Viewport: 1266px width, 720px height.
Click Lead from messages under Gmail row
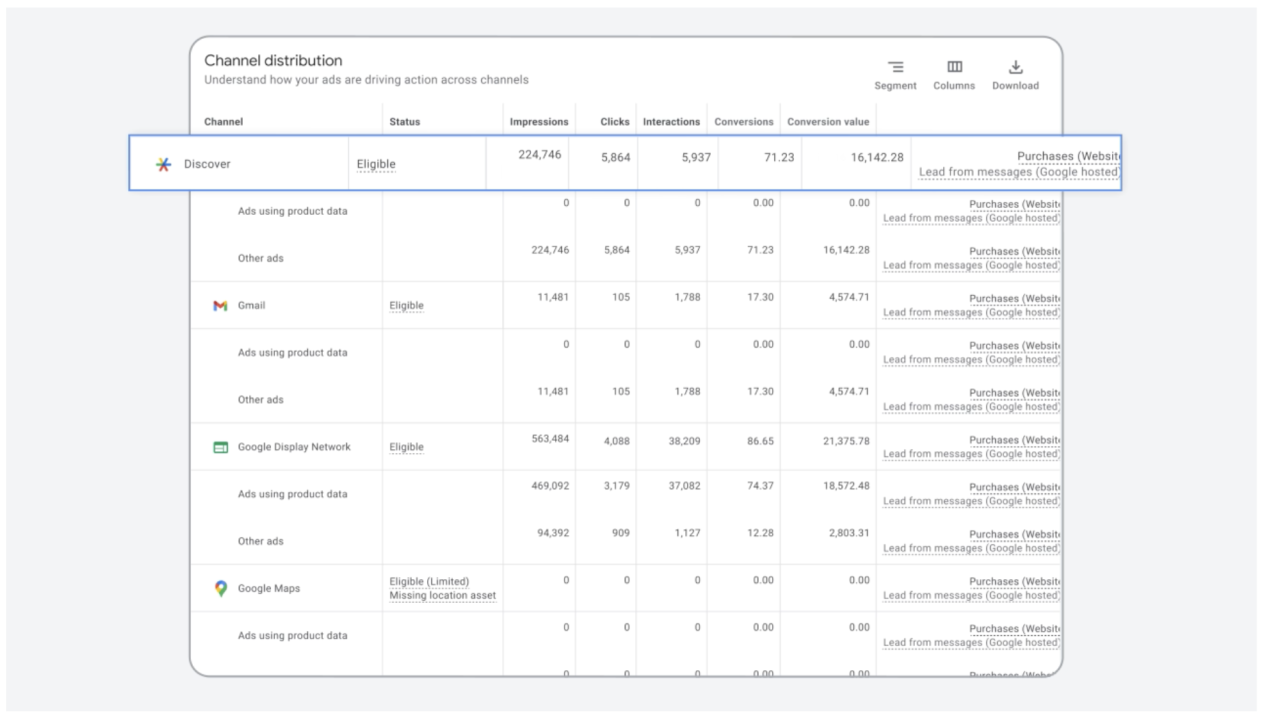(x=970, y=312)
